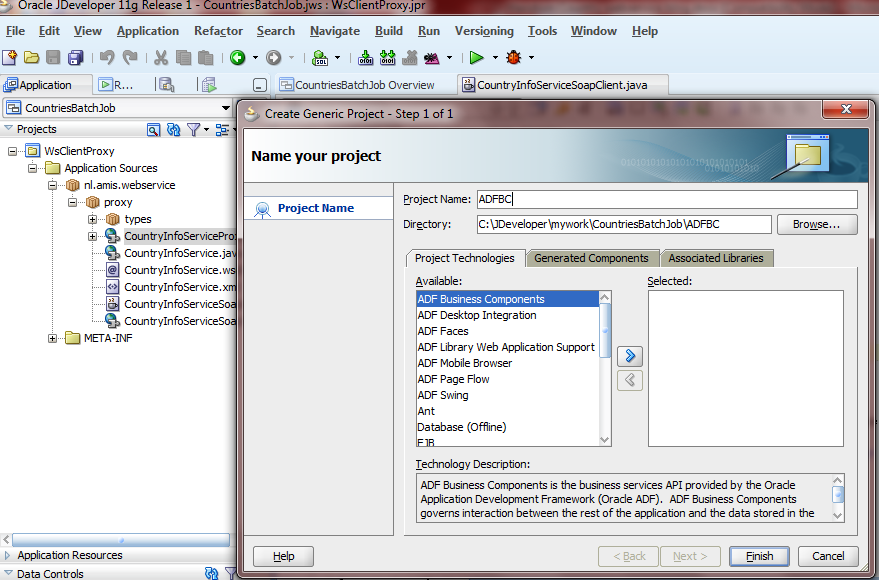Click the green Run arrow in toolbar

(x=477, y=58)
